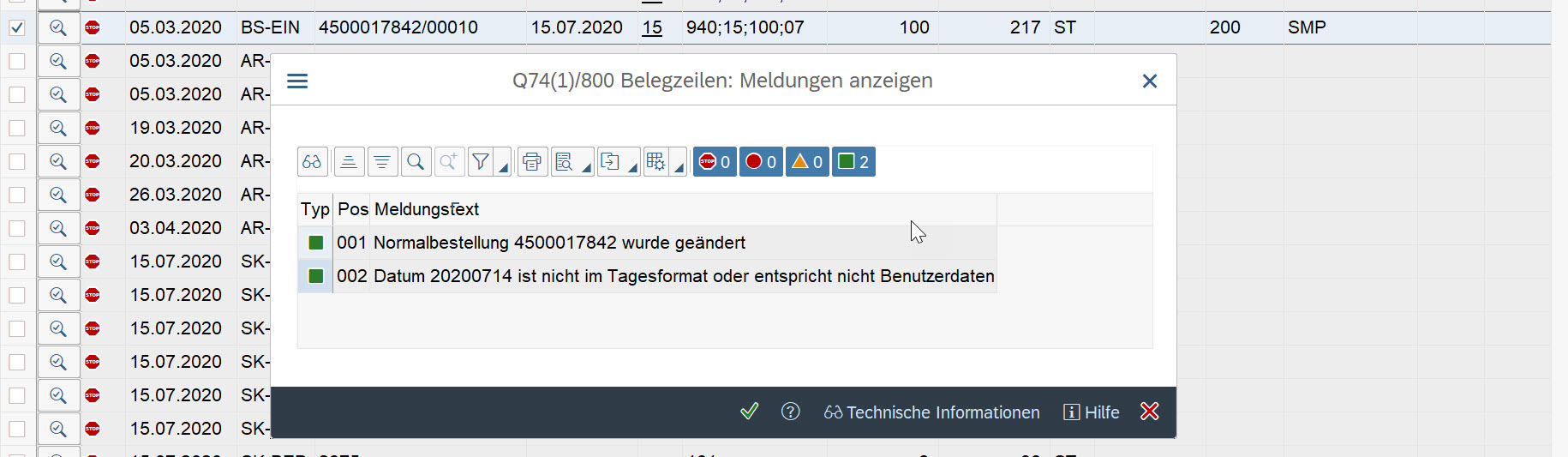Click the green checkmark to confirm

coord(749,412)
